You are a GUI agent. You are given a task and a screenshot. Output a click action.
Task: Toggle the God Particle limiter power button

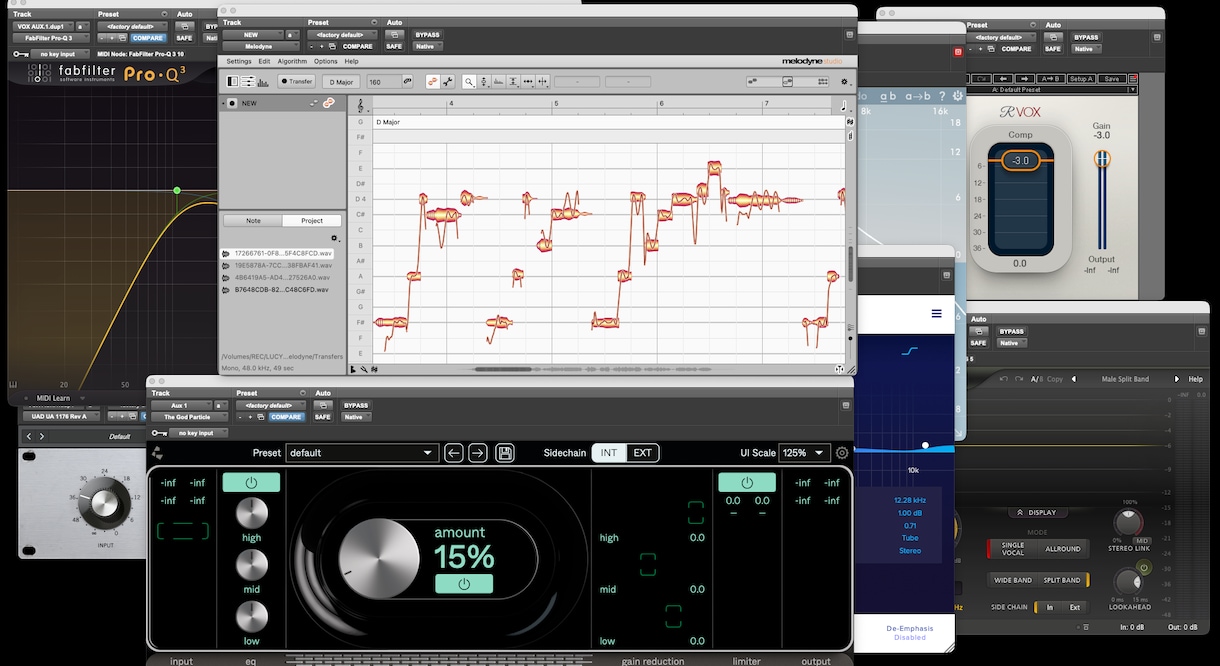point(747,483)
